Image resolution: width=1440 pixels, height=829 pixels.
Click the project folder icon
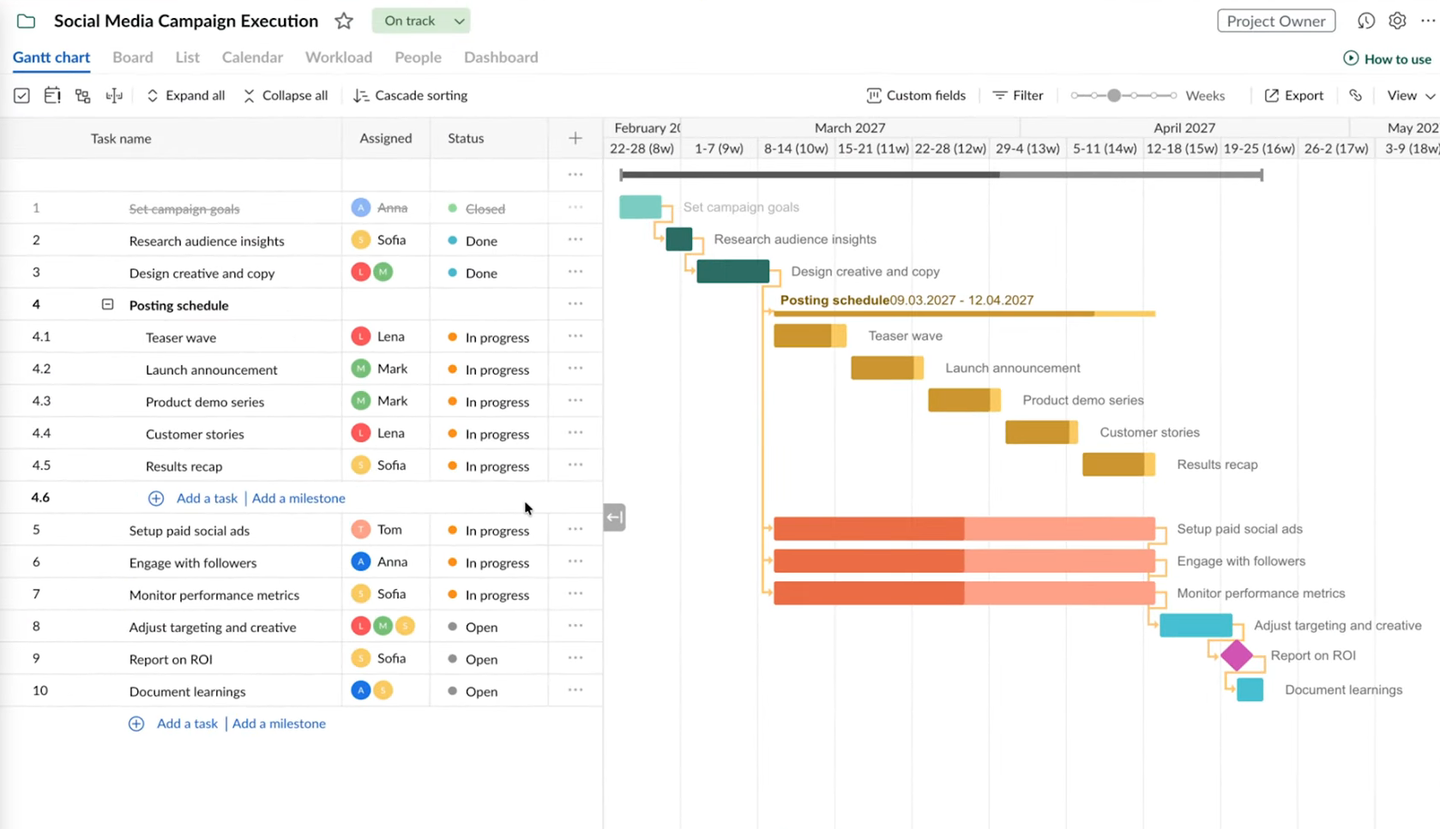[x=26, y=21]
